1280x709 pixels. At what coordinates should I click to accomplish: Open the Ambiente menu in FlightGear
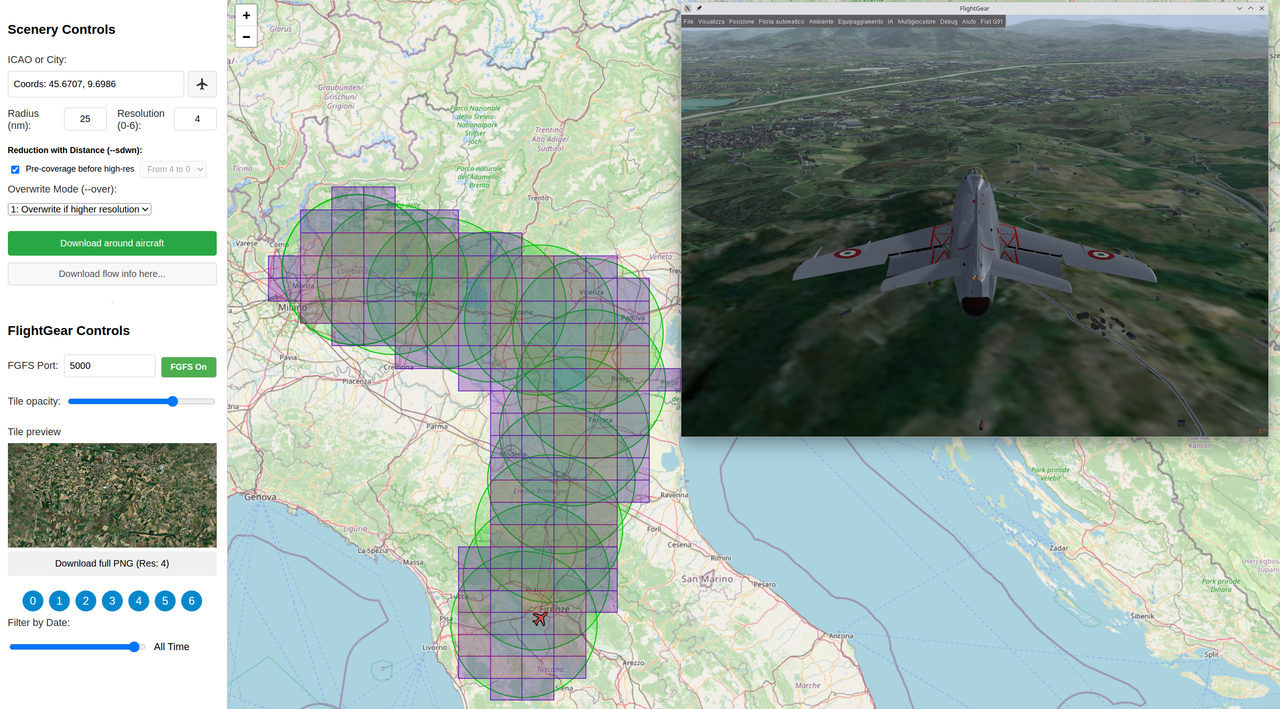pos(820,21)
